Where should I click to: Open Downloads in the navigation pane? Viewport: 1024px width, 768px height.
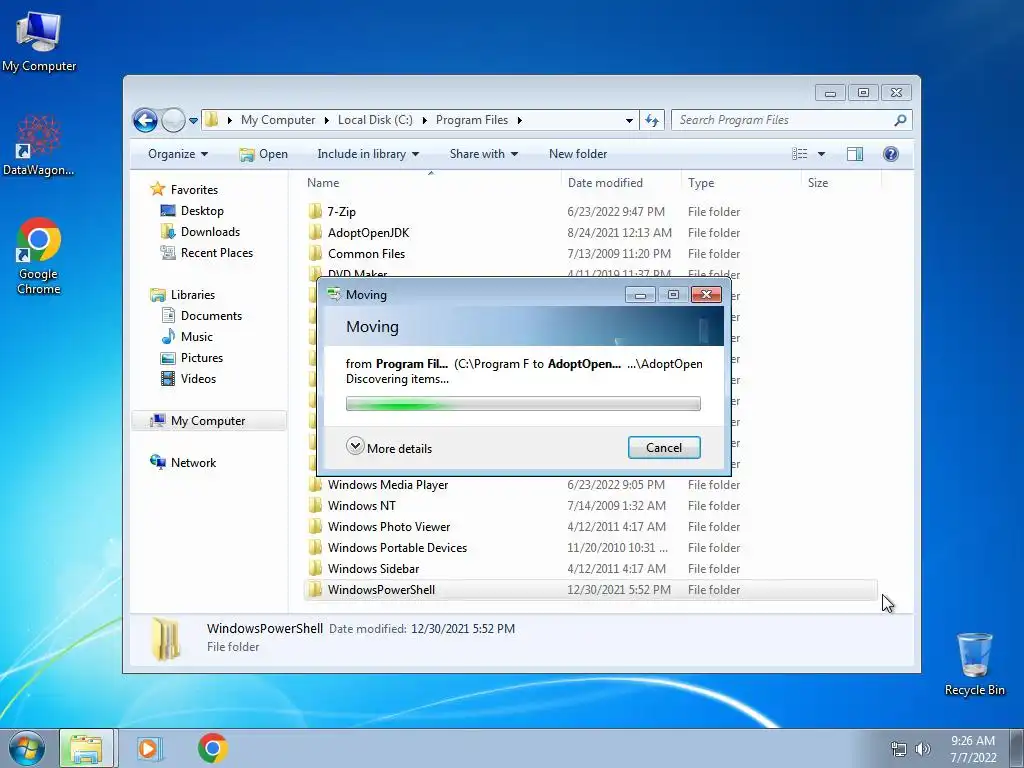(x=210, y=232)
